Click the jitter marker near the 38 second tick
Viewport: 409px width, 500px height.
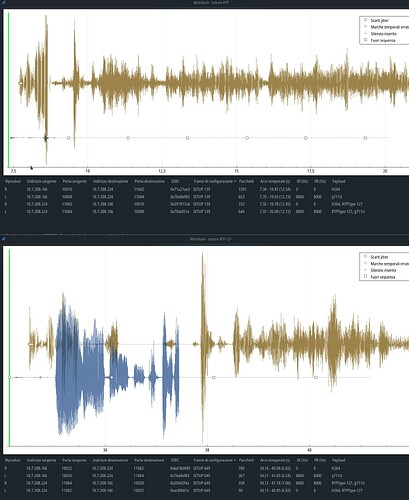click(214, 377)
